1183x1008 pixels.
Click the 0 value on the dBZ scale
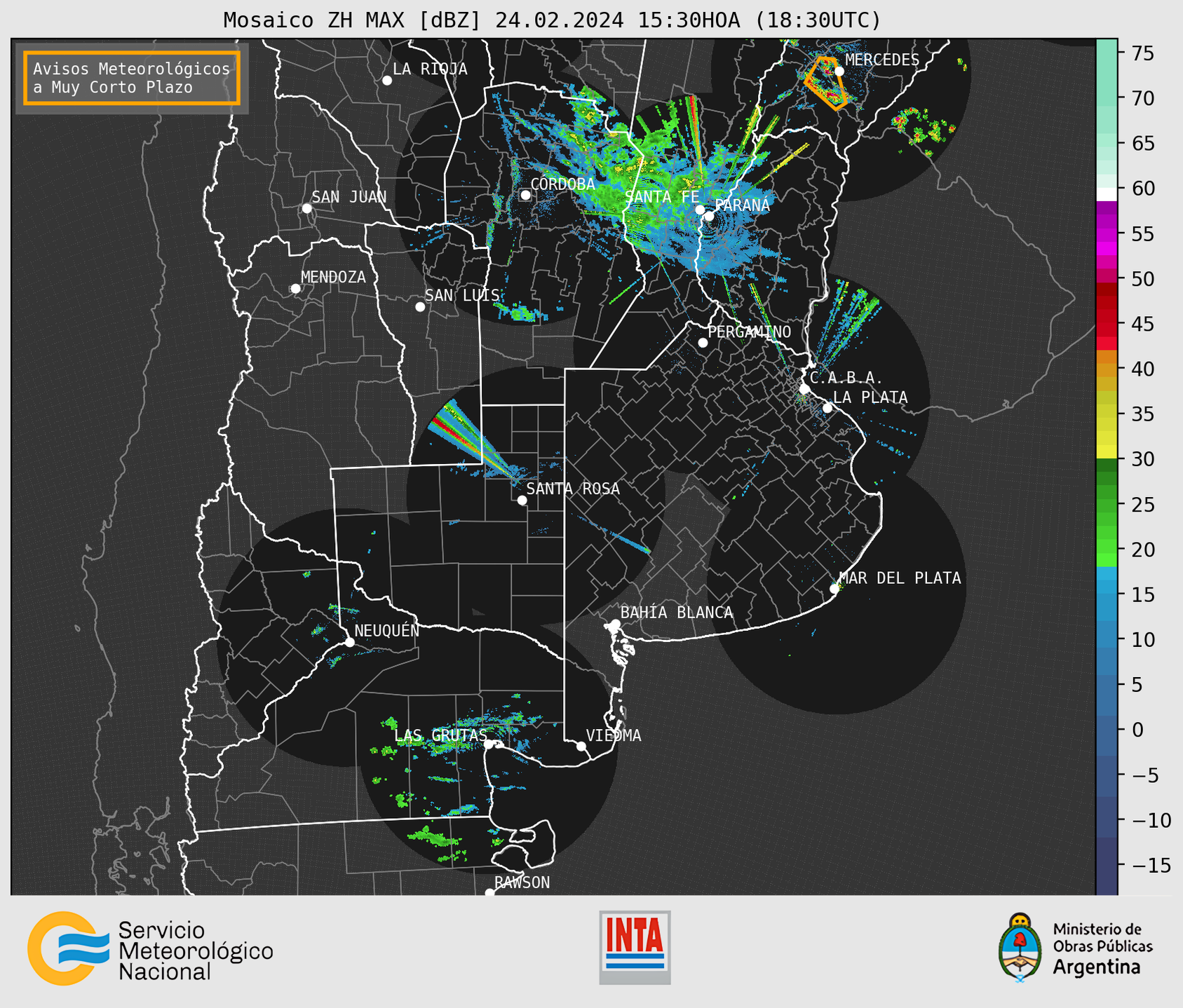[1137, 730]
